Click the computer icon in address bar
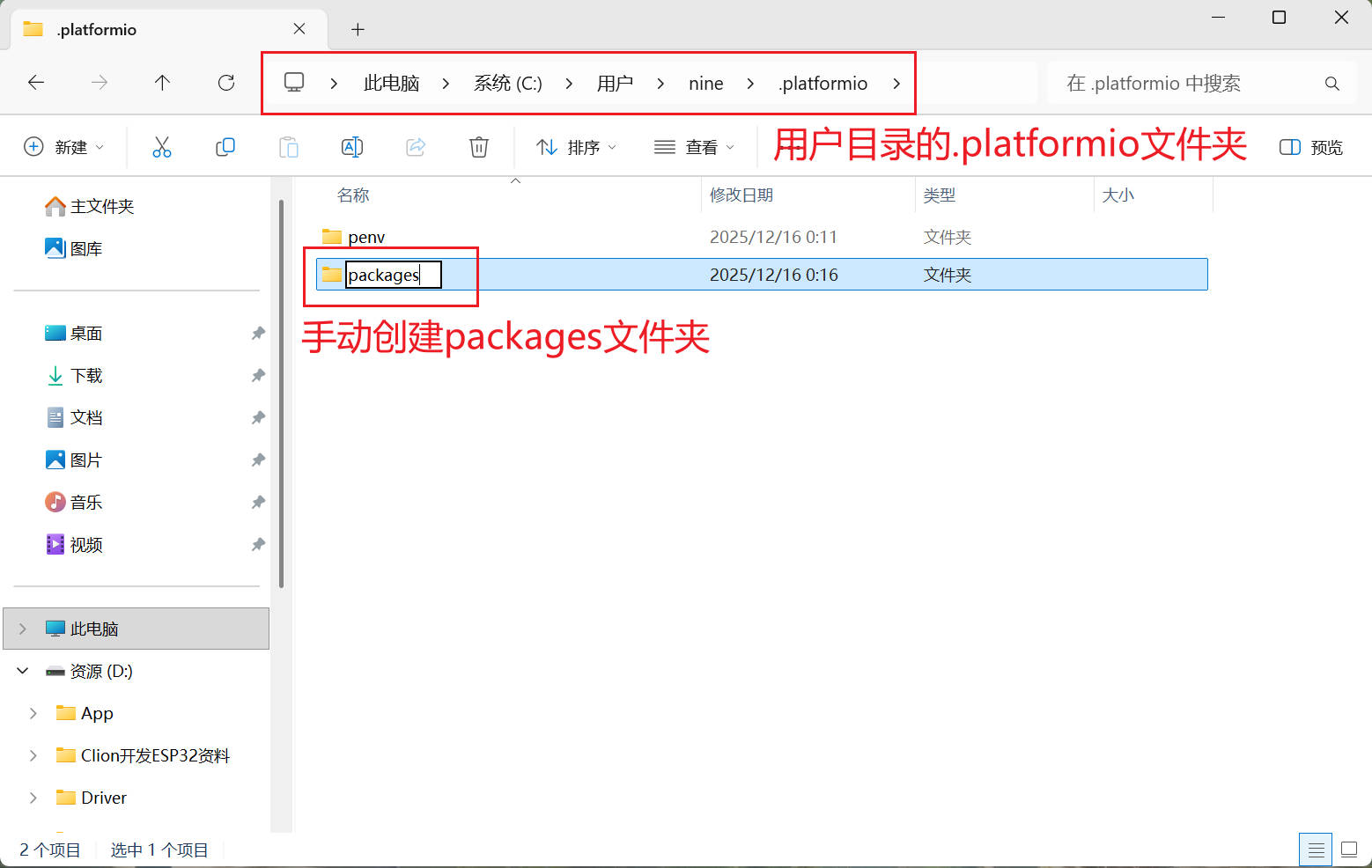 click(x=294, y=83)
